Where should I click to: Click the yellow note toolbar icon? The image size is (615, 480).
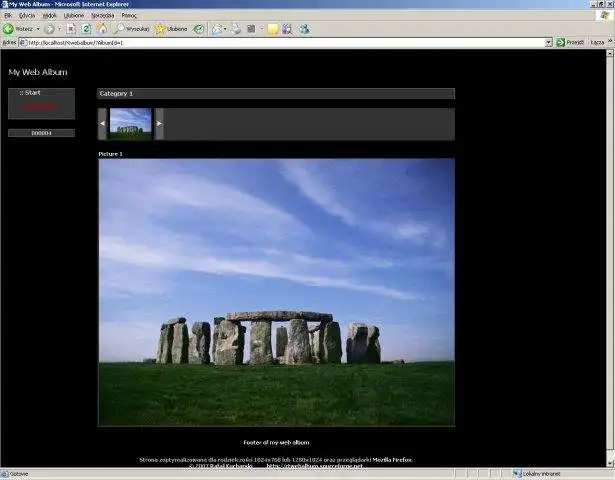[272, 29]
